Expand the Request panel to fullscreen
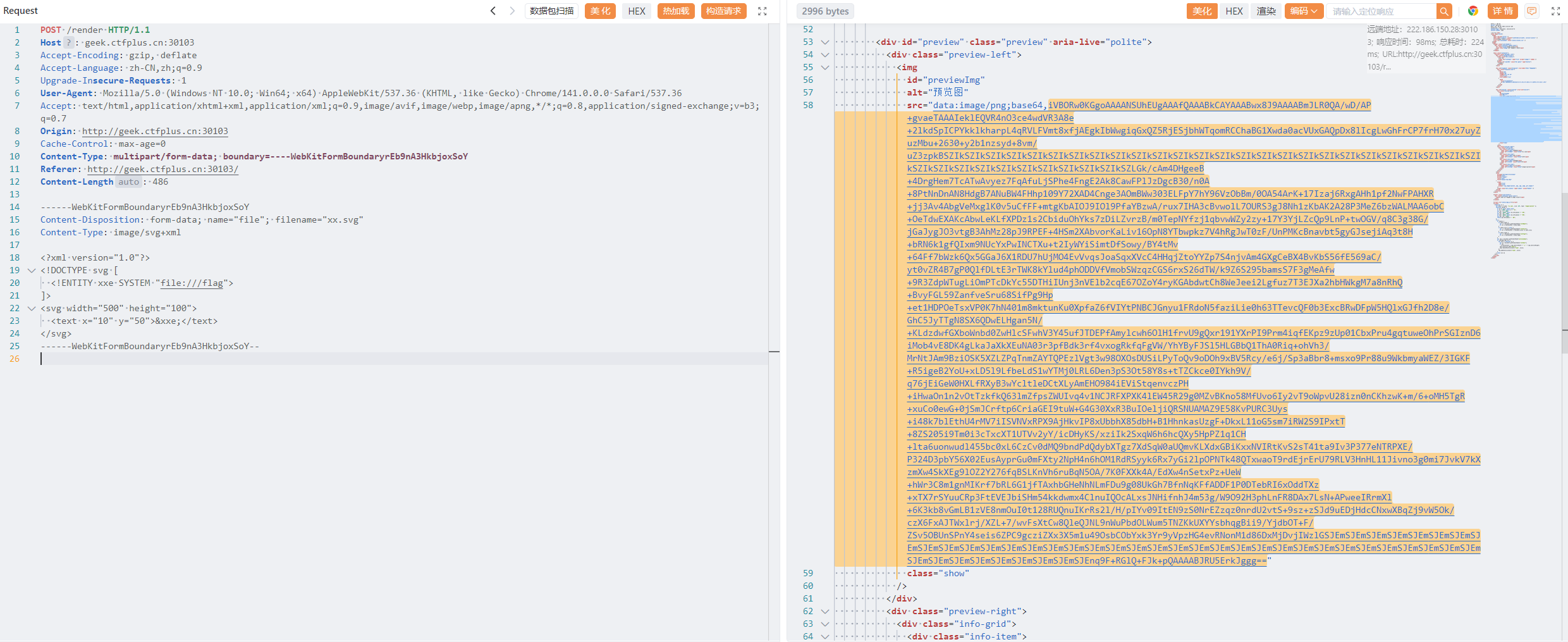 tap(763, 11)
